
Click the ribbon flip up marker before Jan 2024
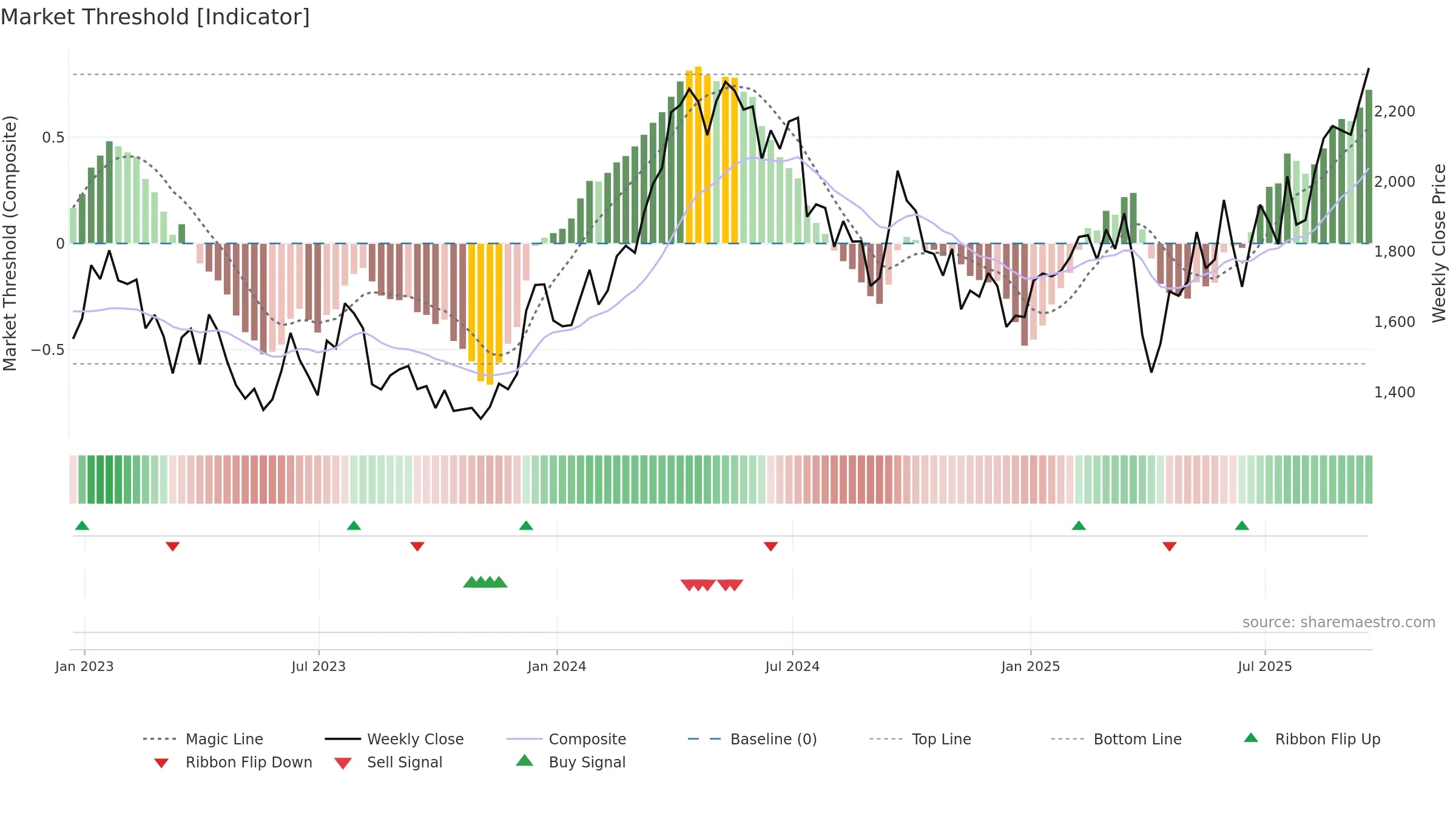pyautogui.click(x=526, y=525)
